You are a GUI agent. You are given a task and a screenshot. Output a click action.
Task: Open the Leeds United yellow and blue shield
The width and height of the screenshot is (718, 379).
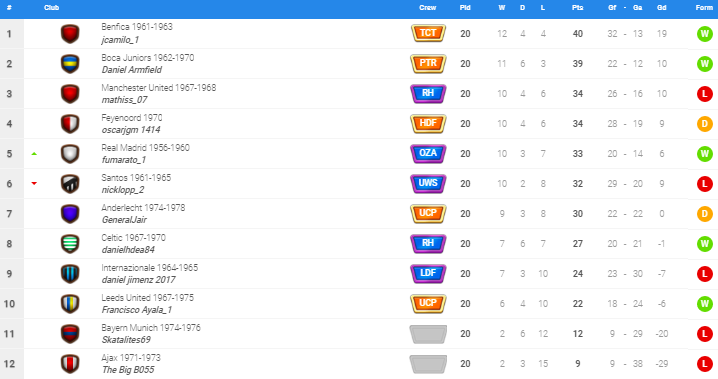coord(70,304)
